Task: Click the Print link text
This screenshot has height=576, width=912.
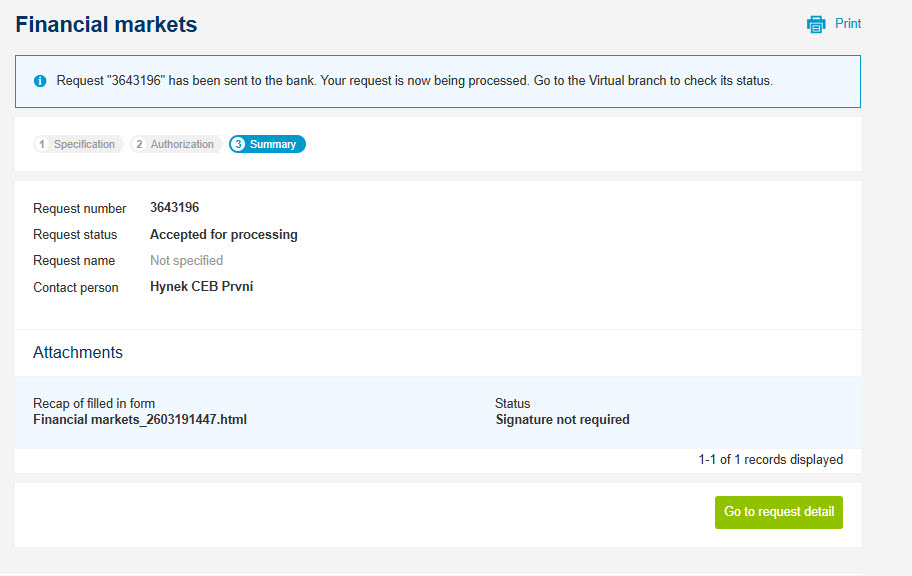Action: point(848,24)
